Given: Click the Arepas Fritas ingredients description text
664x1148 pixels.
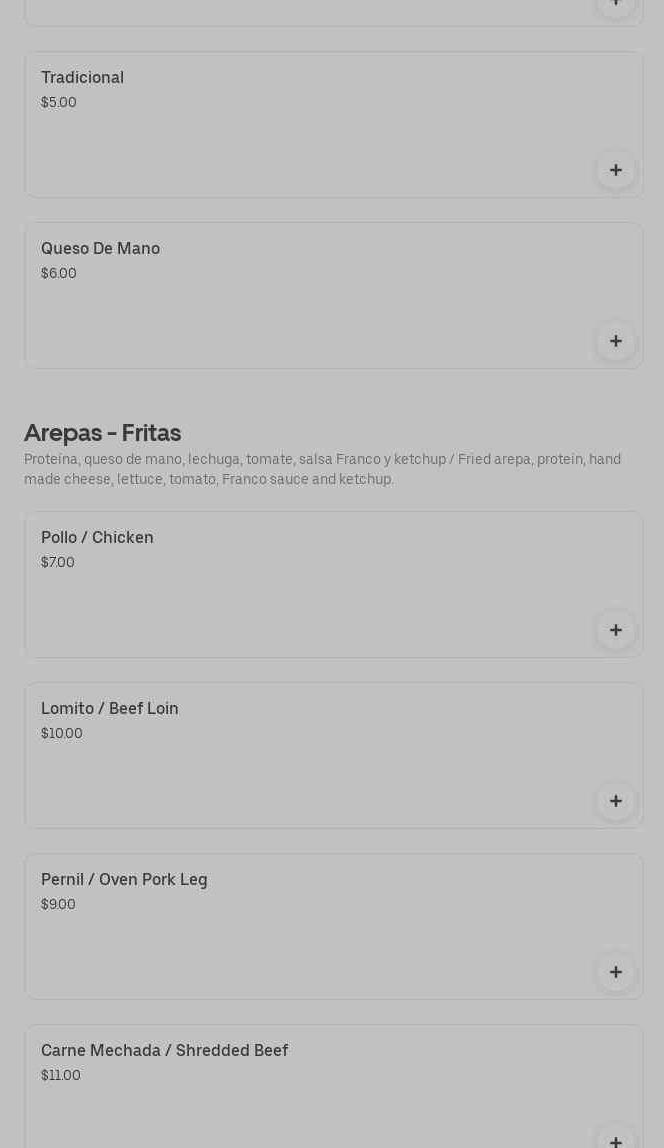Looking at the screenshot, I should [322, 470].
